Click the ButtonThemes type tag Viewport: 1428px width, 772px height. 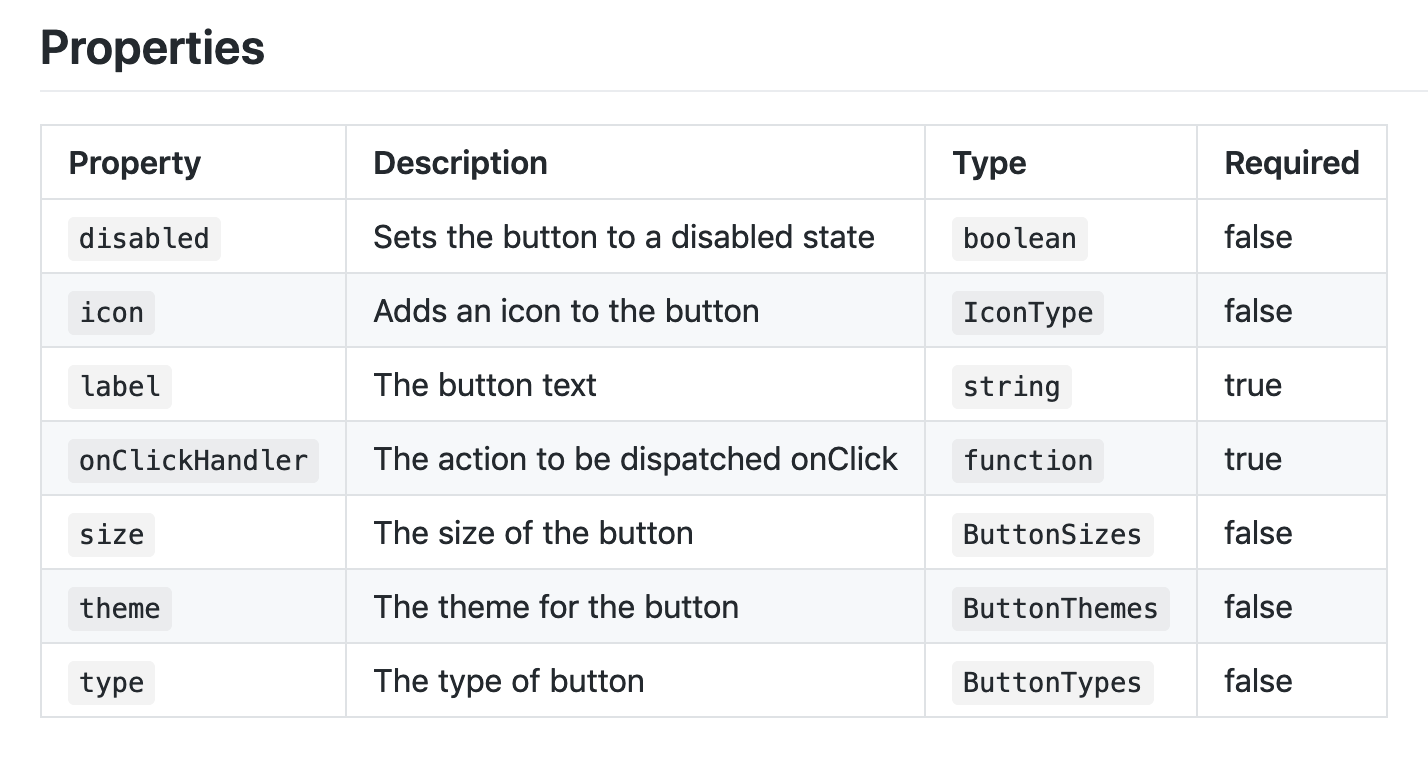[x=1060, y=609]
